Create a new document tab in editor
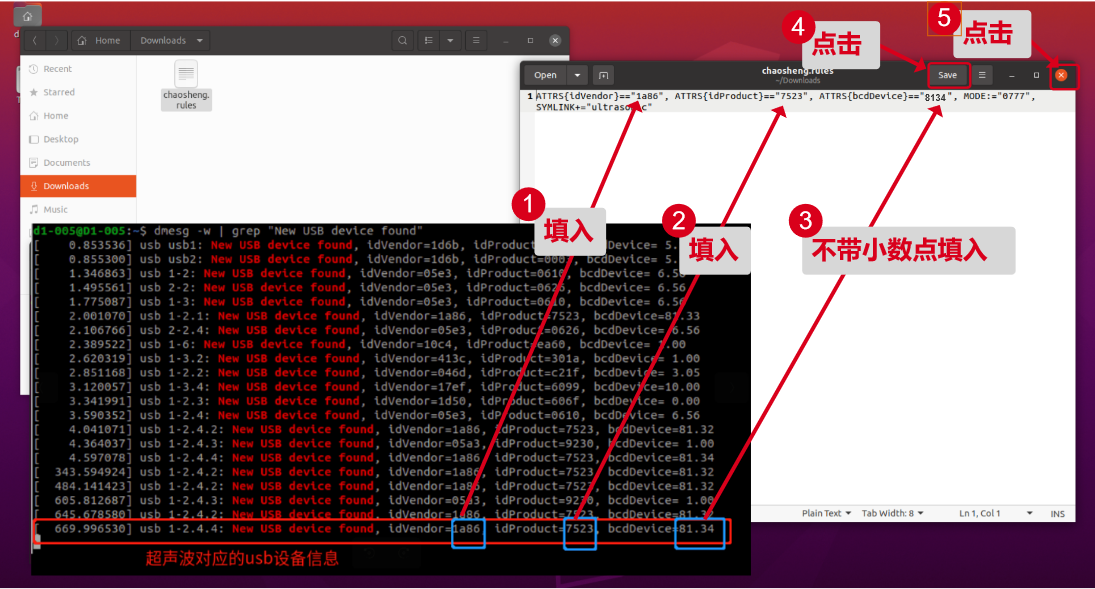 [x=603, y=75]
